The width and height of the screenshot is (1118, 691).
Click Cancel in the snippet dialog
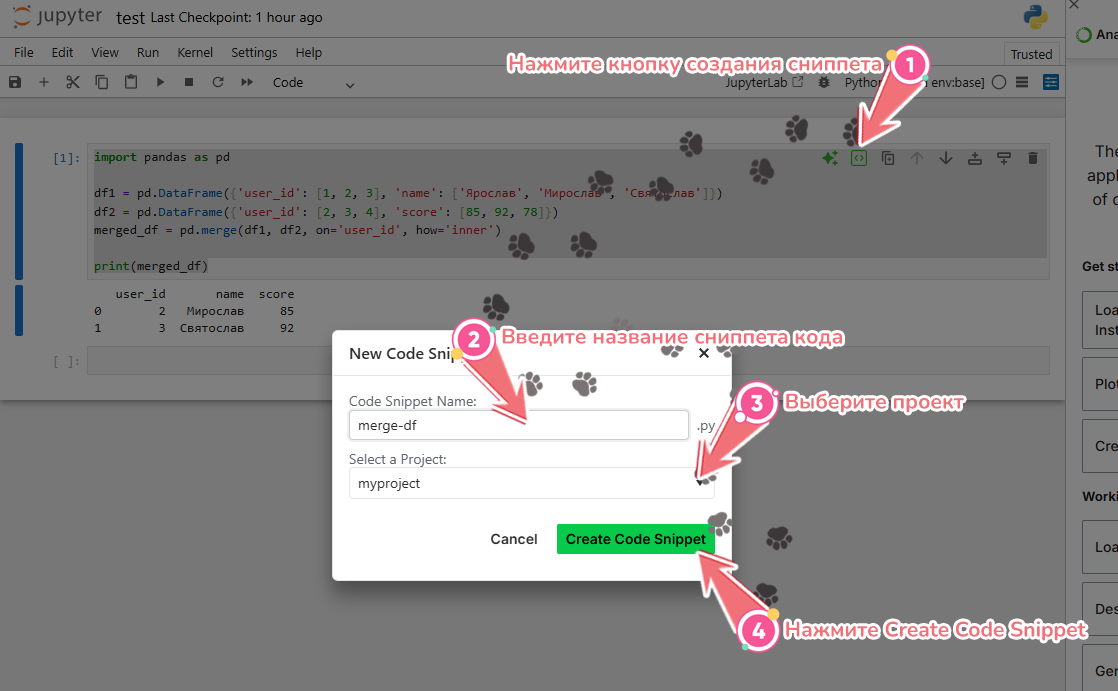tap(513, 539)
